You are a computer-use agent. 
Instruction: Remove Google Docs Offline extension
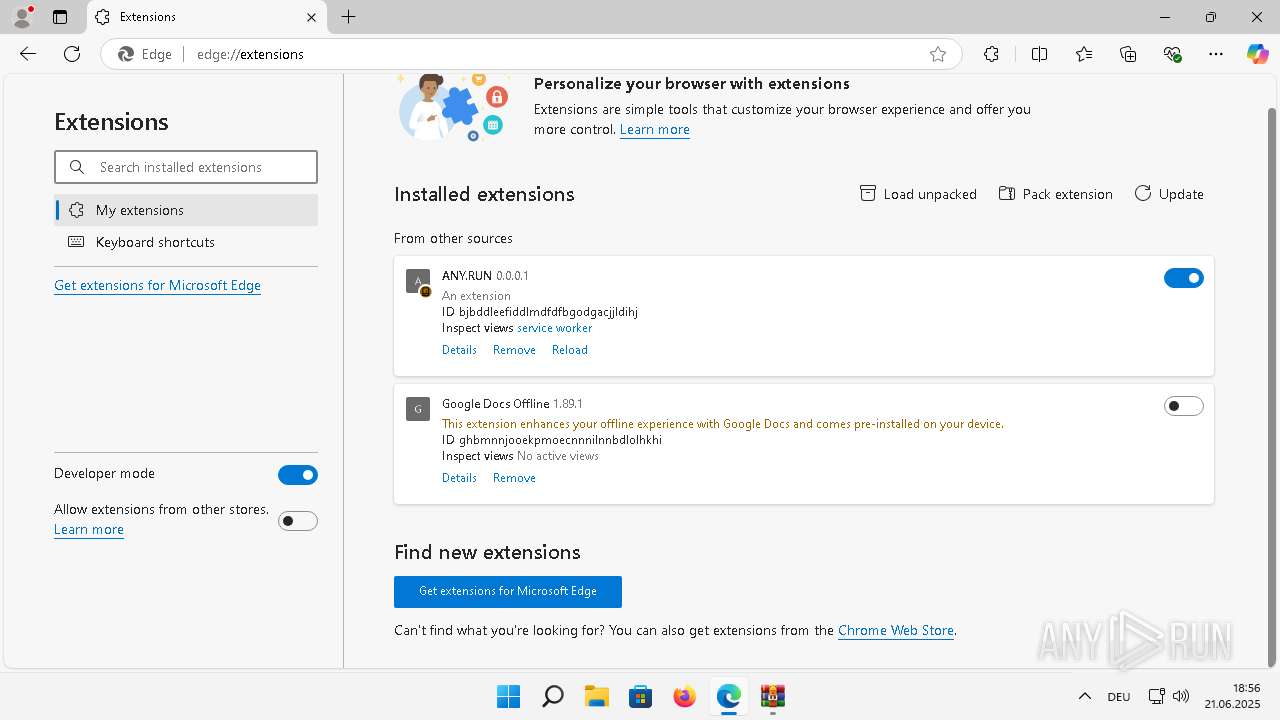[514, 478]
